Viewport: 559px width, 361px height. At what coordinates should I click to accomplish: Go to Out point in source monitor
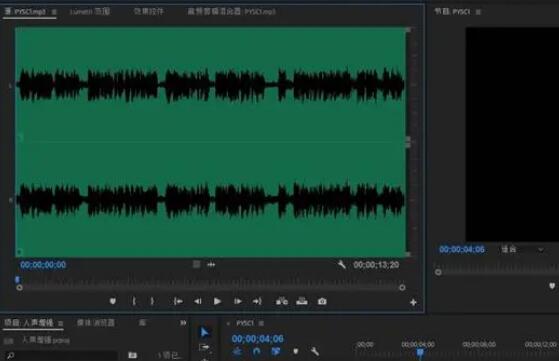pyautogui.click(x=257, y=301)
